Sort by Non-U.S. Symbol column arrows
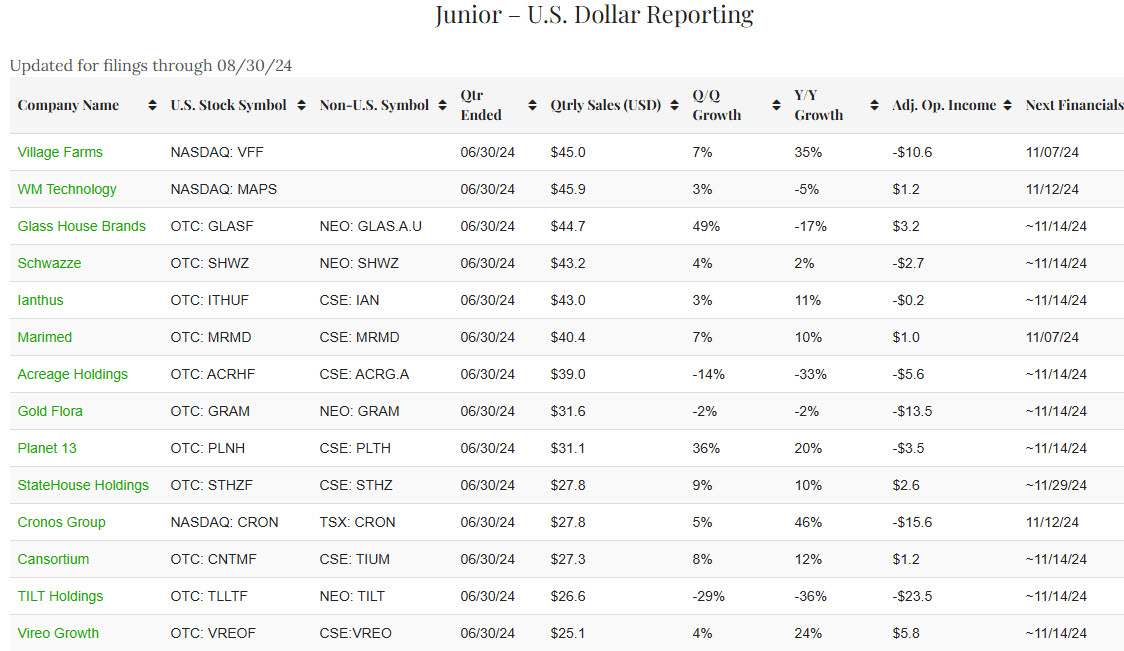The width and height of the screenshot is (1124, 651). pos(442,105)
